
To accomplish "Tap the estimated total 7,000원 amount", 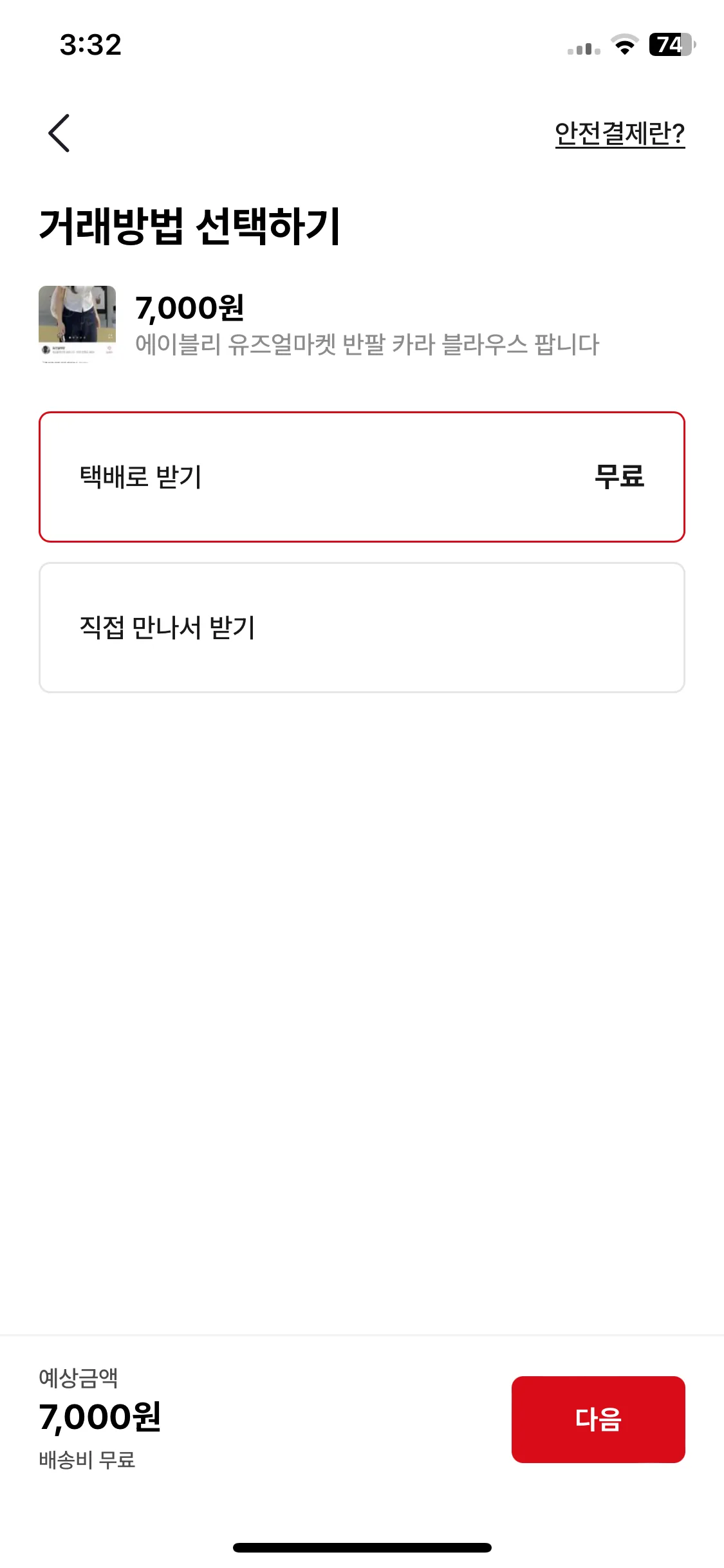I will click(x=100, y=1417).
